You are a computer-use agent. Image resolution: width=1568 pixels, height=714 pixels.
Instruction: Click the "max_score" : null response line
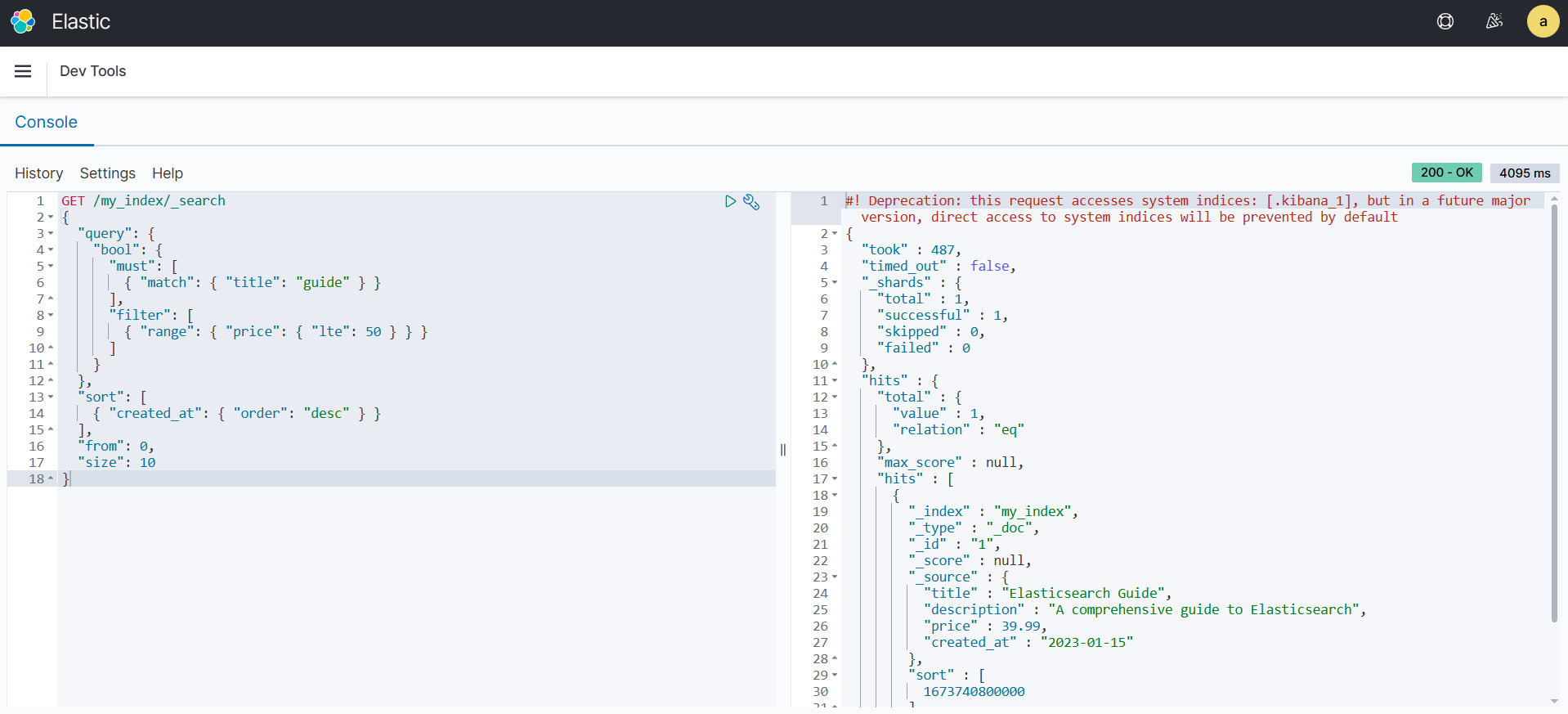click(950, 463)
